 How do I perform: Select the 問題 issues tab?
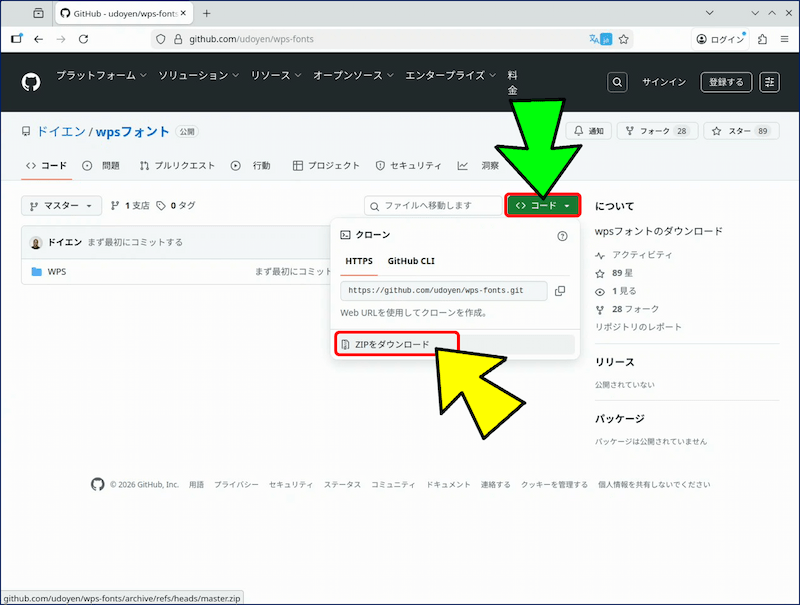point(101,165)
